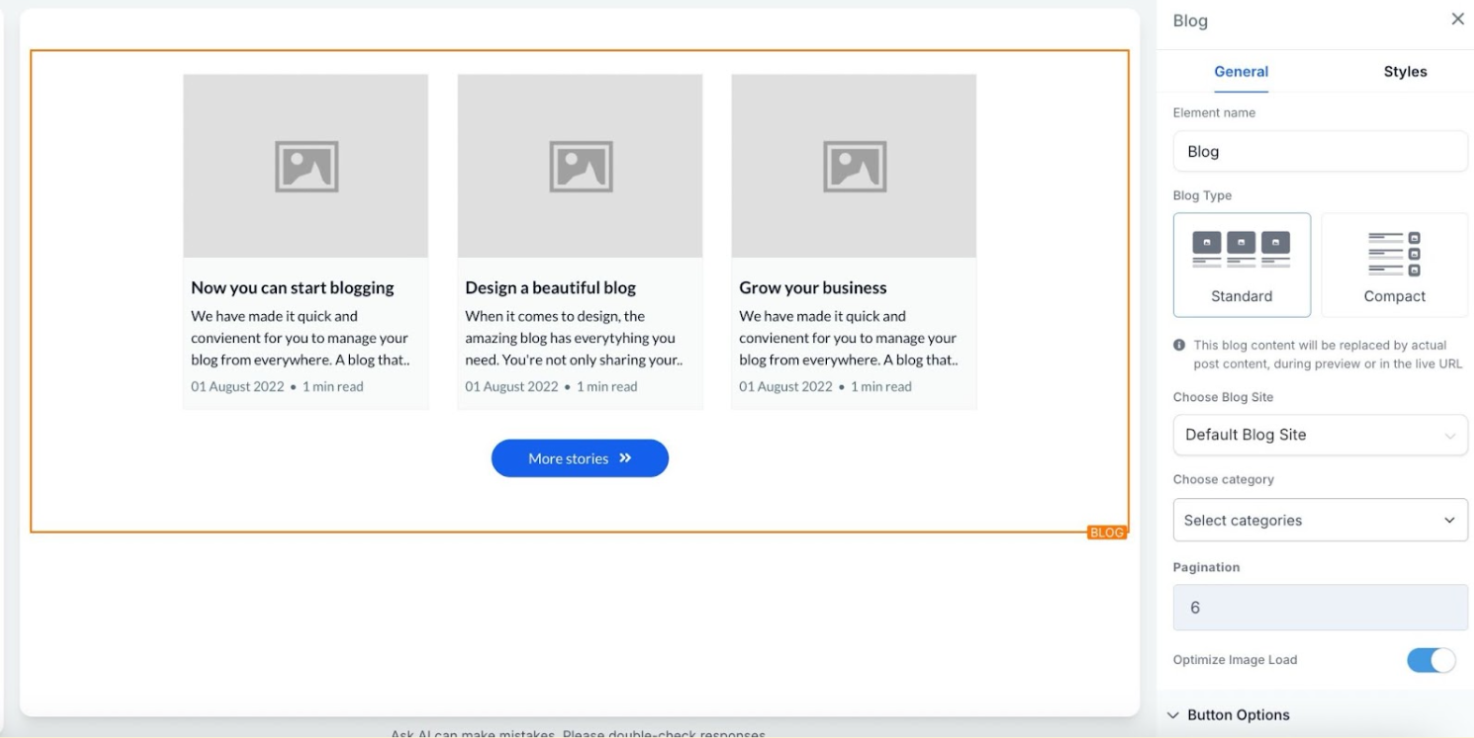The image size is (1474, 738).
Task: Click the More stories button
Action: [x=579, y=458]
